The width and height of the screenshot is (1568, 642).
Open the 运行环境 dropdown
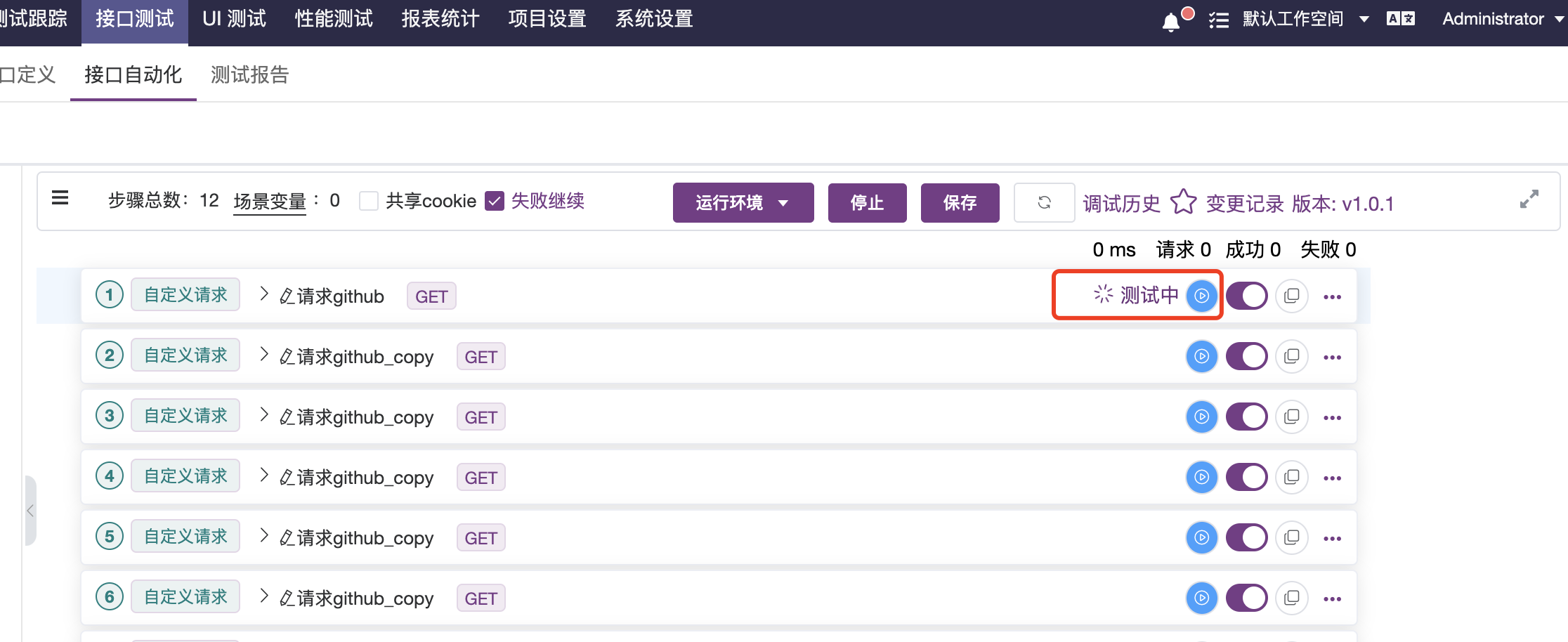point(743,203)
